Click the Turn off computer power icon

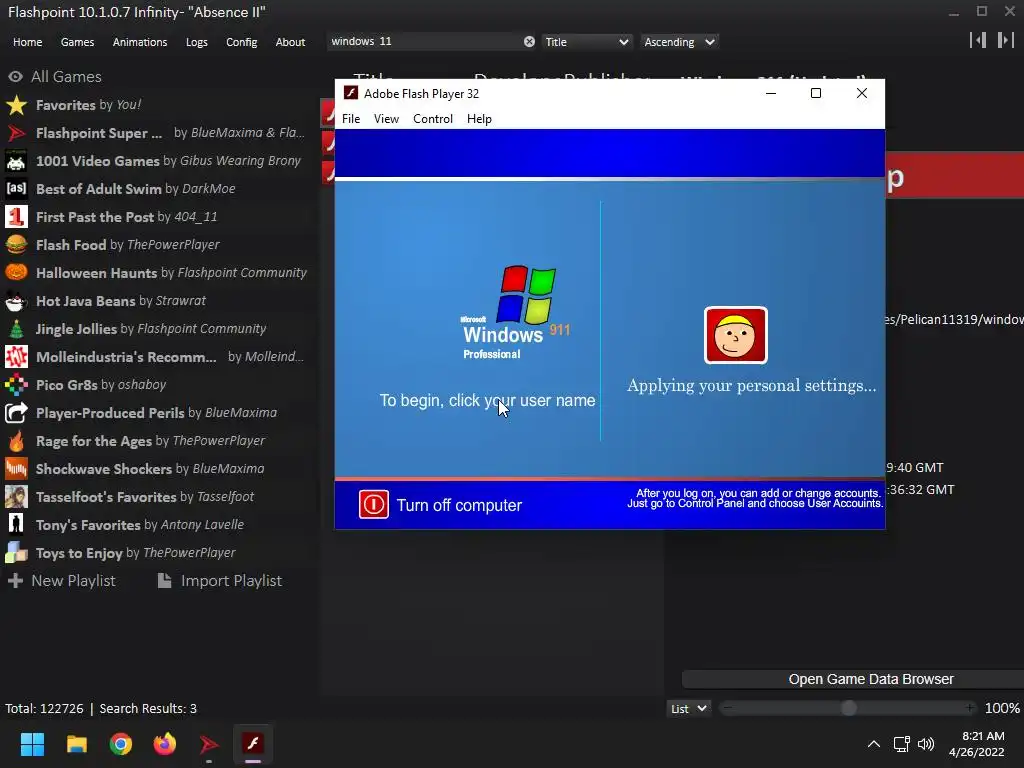point(374,505)
